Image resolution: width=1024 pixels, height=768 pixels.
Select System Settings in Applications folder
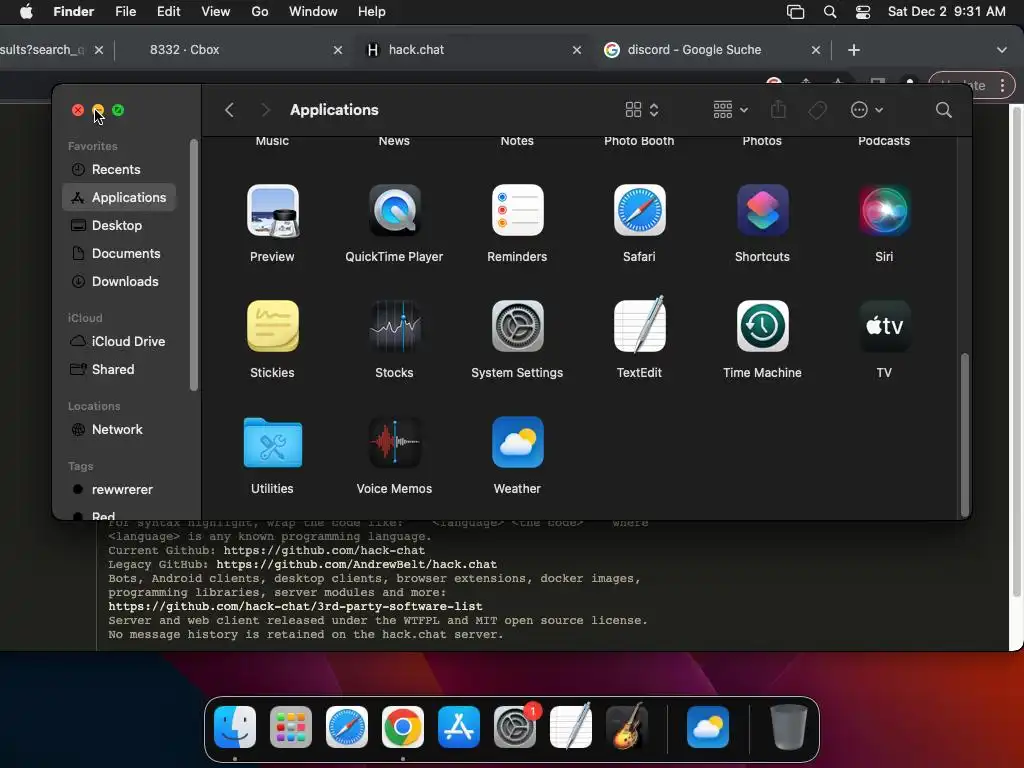click(517, 326)
